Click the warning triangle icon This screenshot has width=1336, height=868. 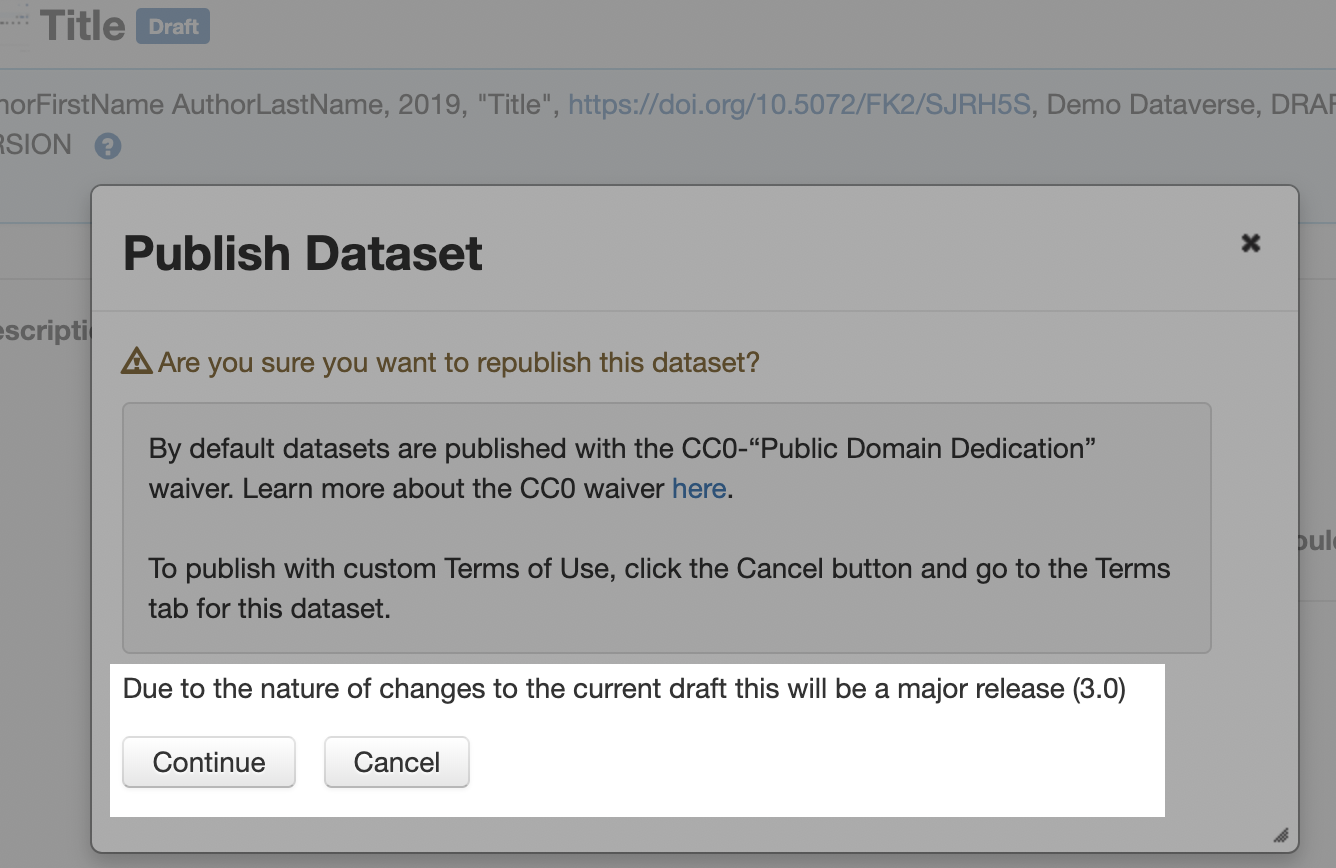tap(137, 361)
